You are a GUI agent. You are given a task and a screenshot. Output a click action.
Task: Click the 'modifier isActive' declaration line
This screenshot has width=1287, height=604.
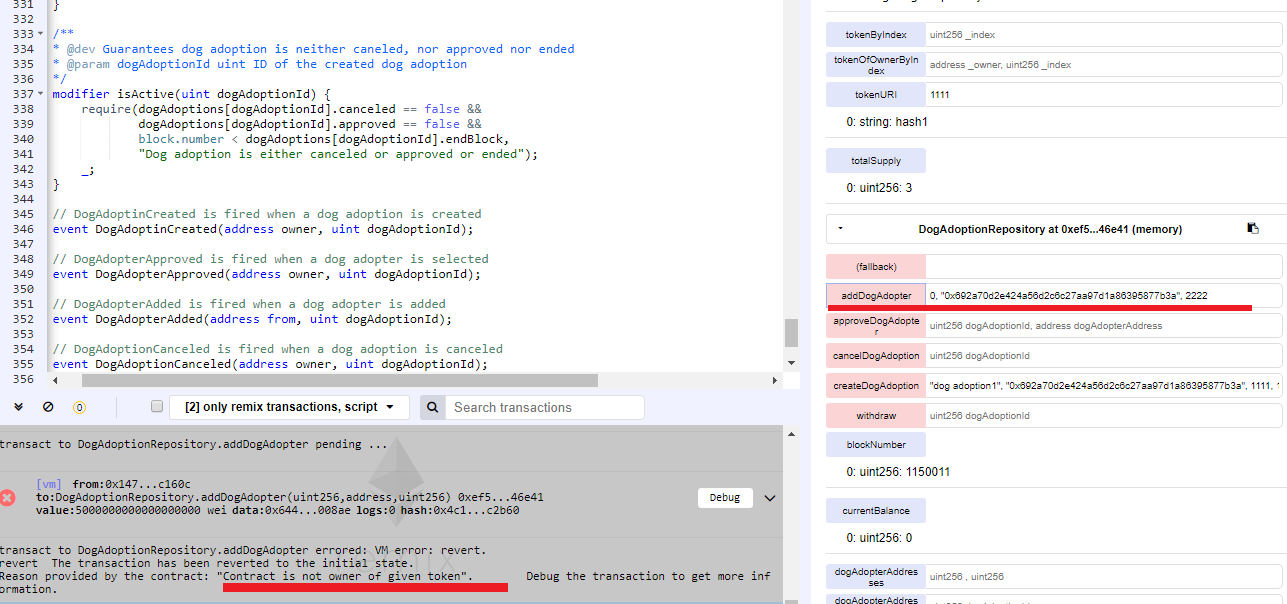191,94
